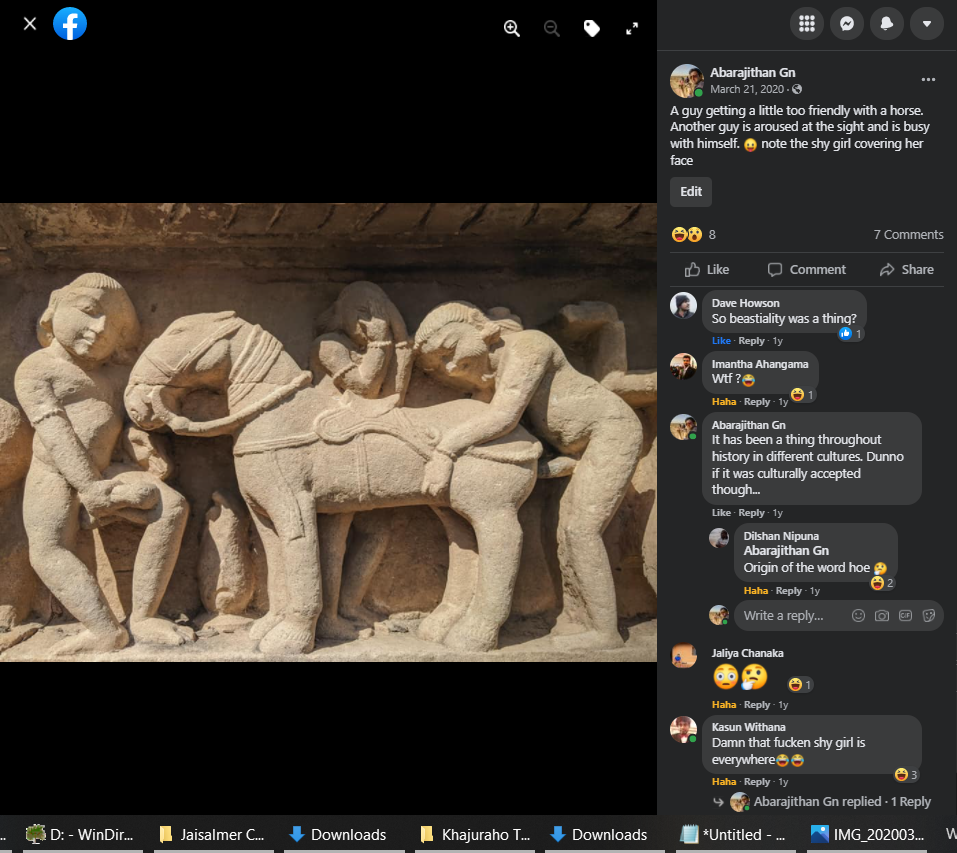The image size is (957, 853).
Task: Click the Facebook logo icon
Action: coord(70,24)
